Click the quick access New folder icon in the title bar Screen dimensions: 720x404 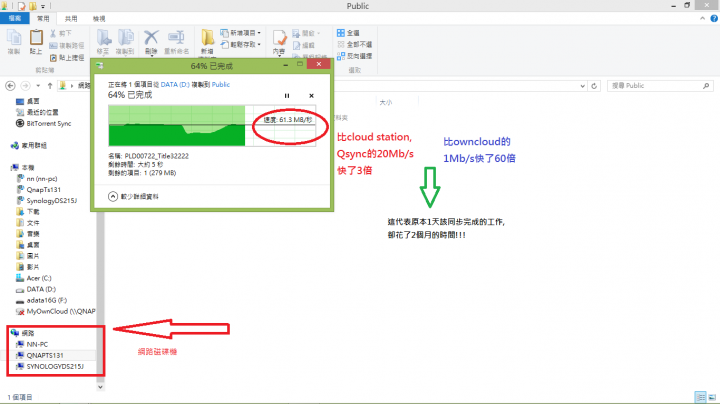tap(33, 6)
